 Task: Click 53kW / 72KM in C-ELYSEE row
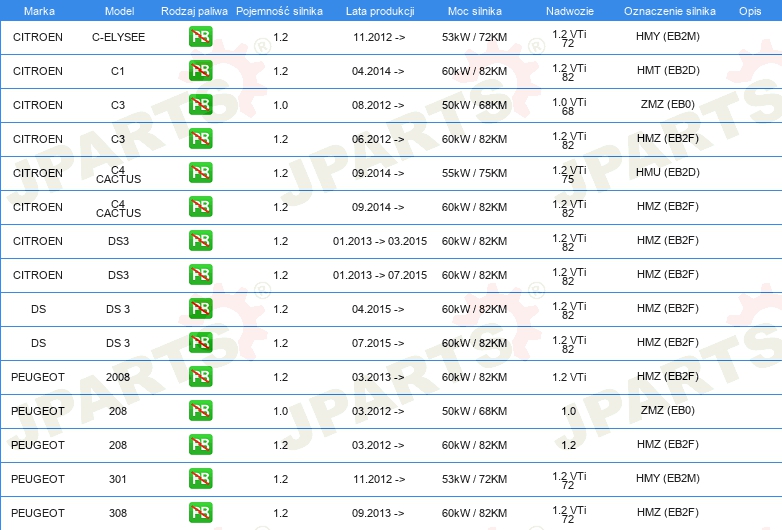point(474,37)
